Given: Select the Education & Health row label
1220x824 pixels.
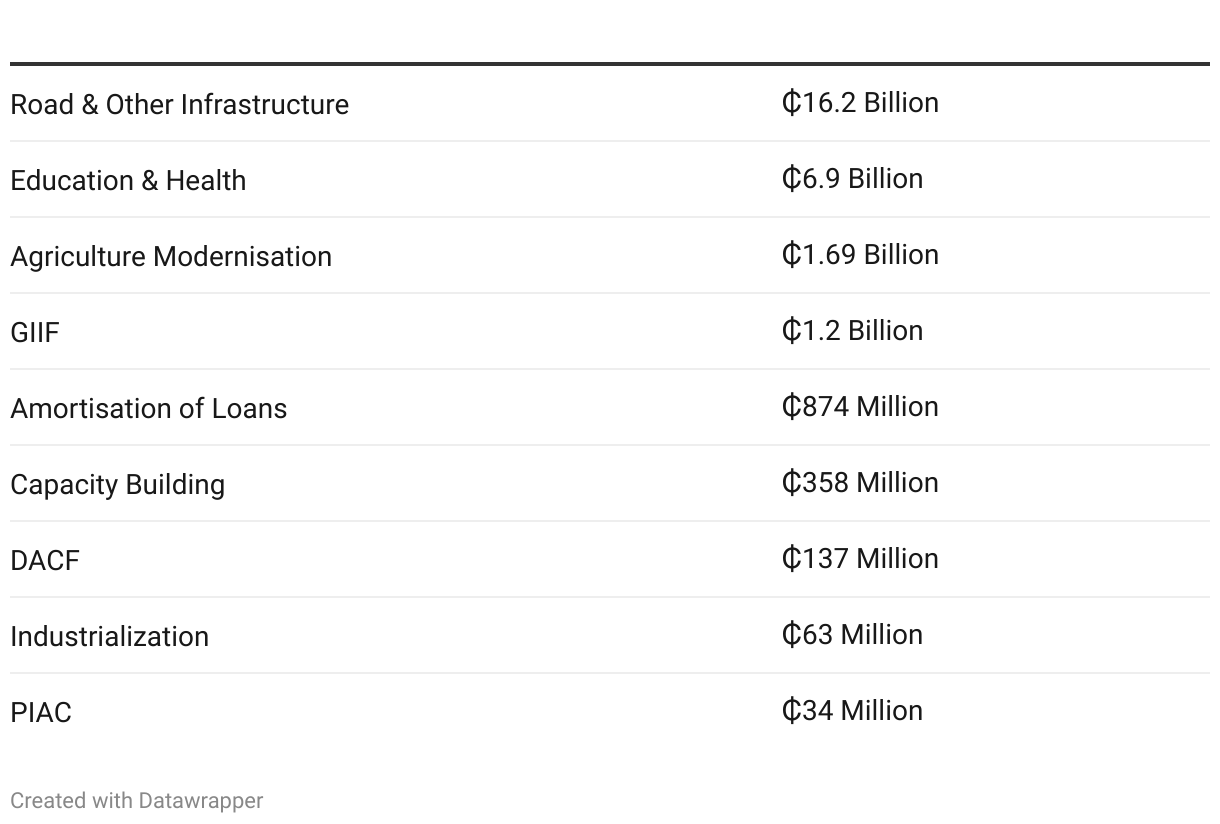Looking at the screenshot, I should point(128,180).
